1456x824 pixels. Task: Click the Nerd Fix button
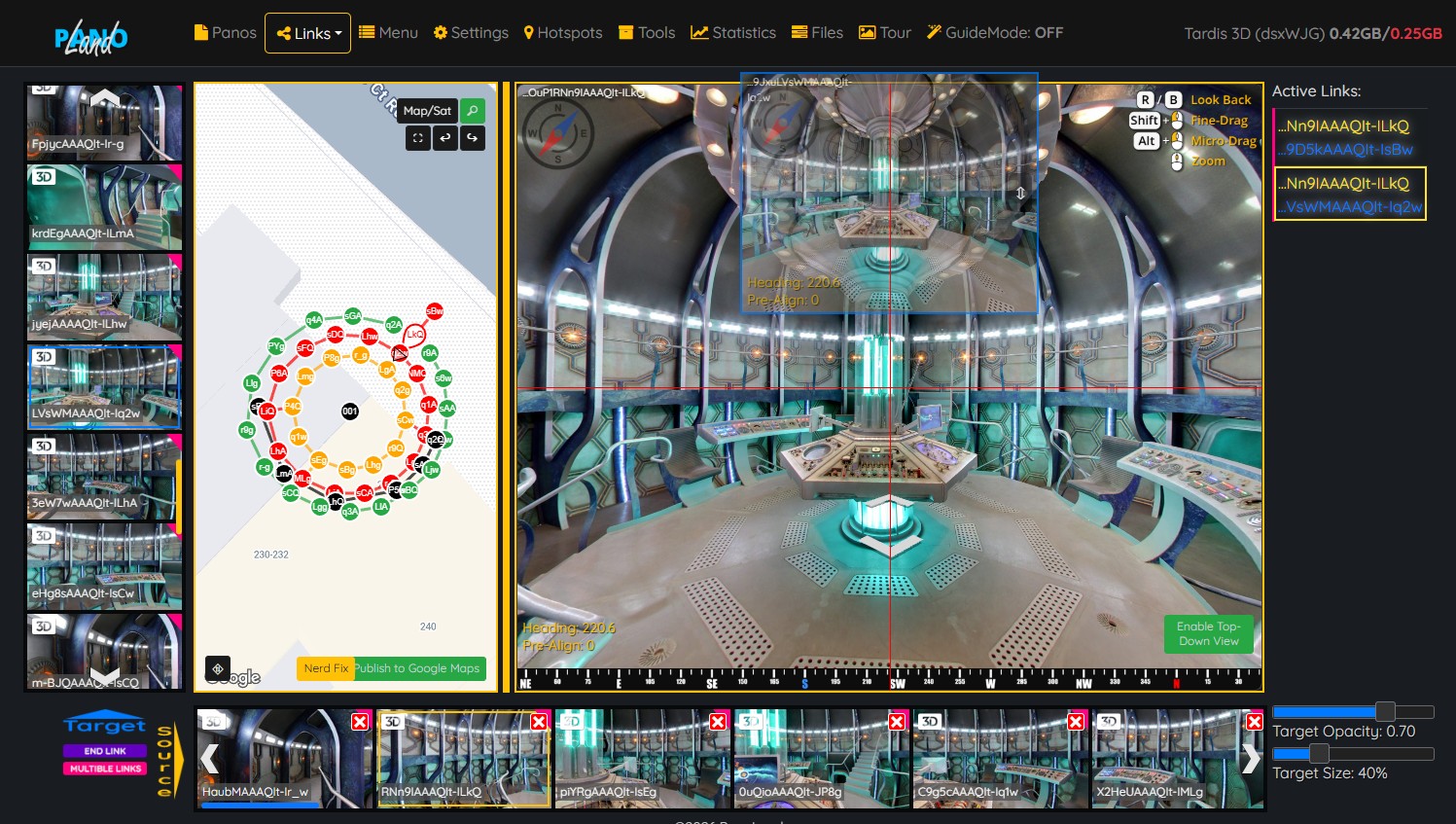326,668
